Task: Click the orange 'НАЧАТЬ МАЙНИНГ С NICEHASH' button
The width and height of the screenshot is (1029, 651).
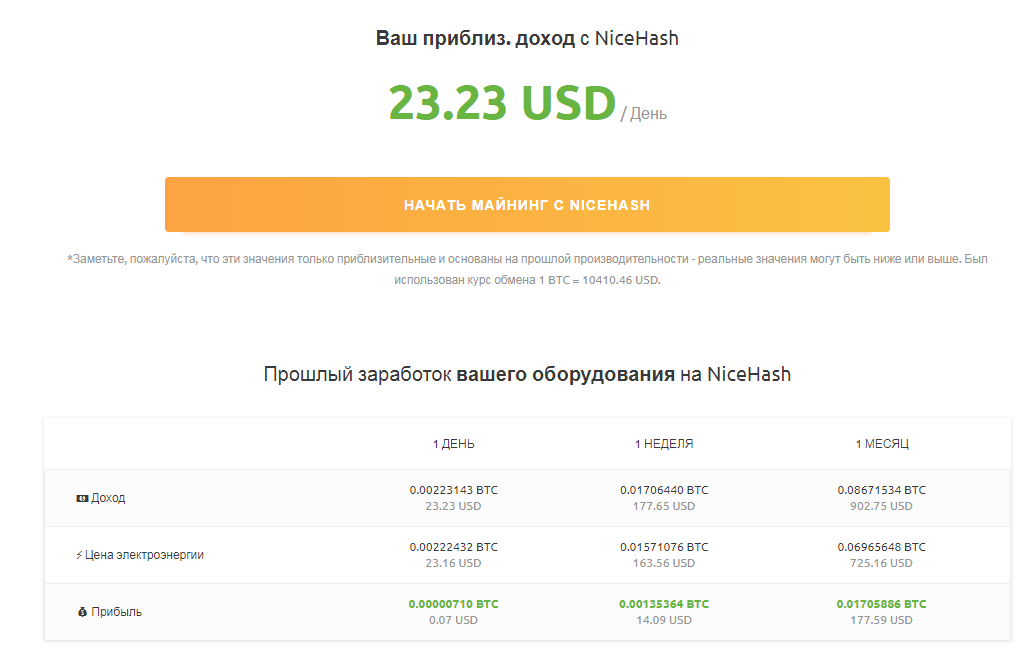Action: (527, 204)
